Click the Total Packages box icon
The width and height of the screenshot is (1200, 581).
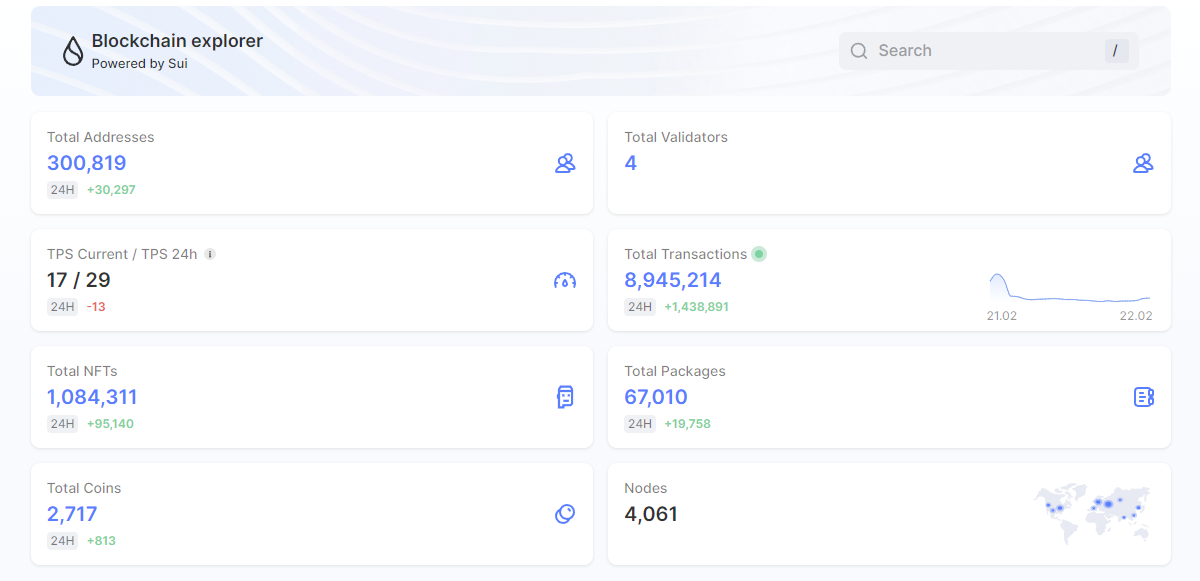click(1143, 397)
